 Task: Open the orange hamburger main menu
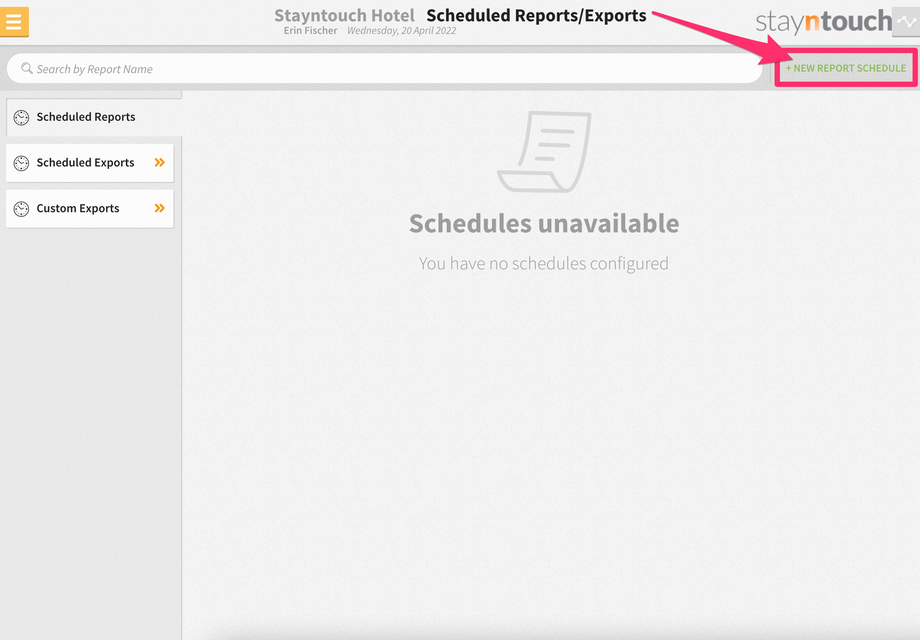(14, 22)
